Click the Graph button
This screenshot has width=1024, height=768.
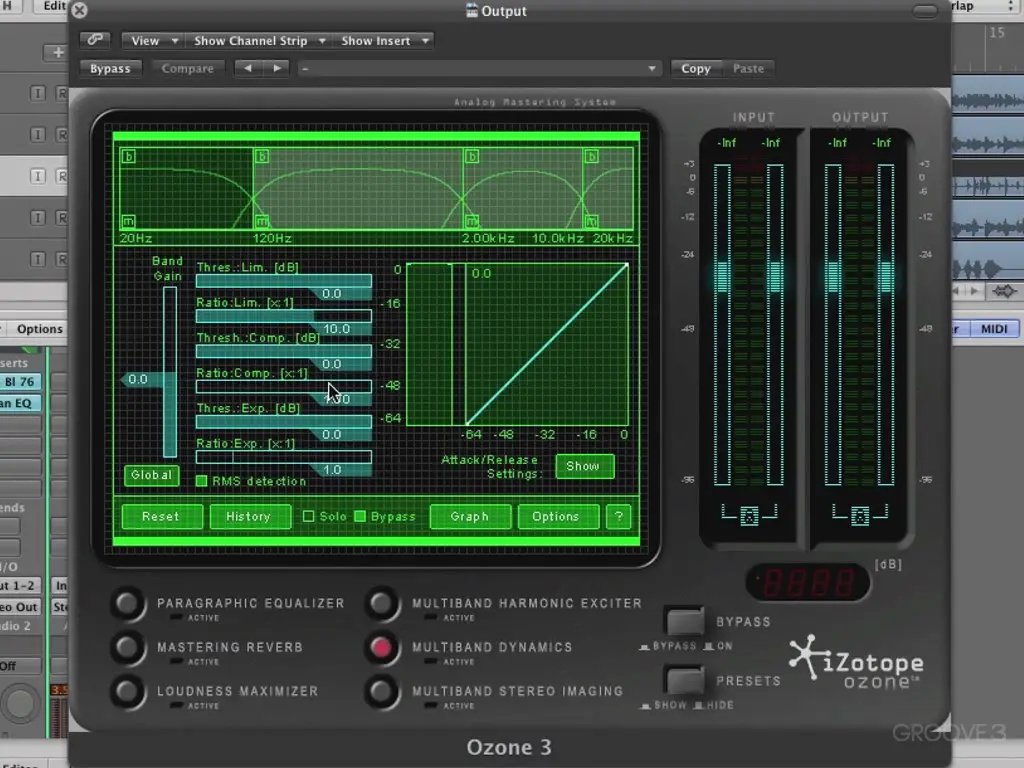(x=470, y=517)
